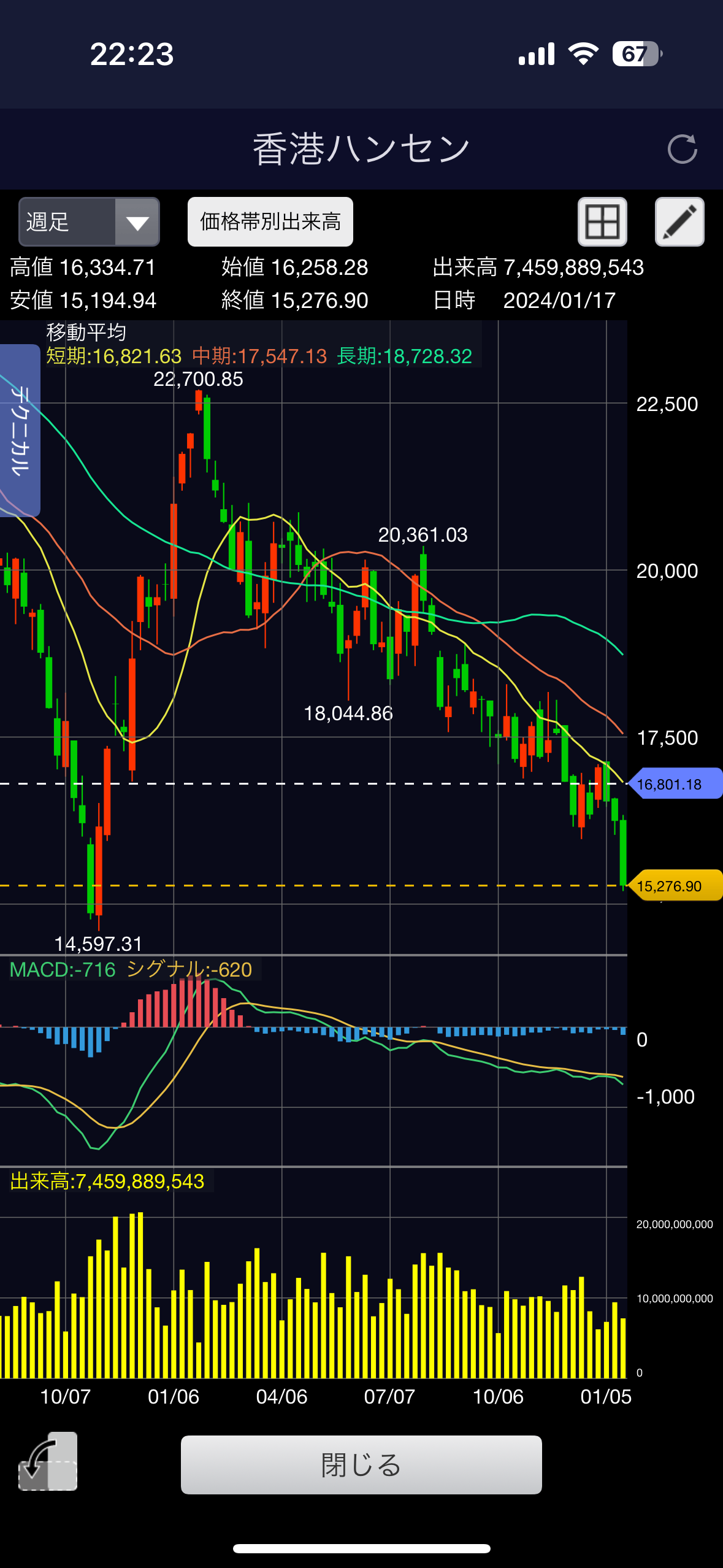Tap the 04/06 date axis label
723x1568 pixels.
pos(281,1397)
